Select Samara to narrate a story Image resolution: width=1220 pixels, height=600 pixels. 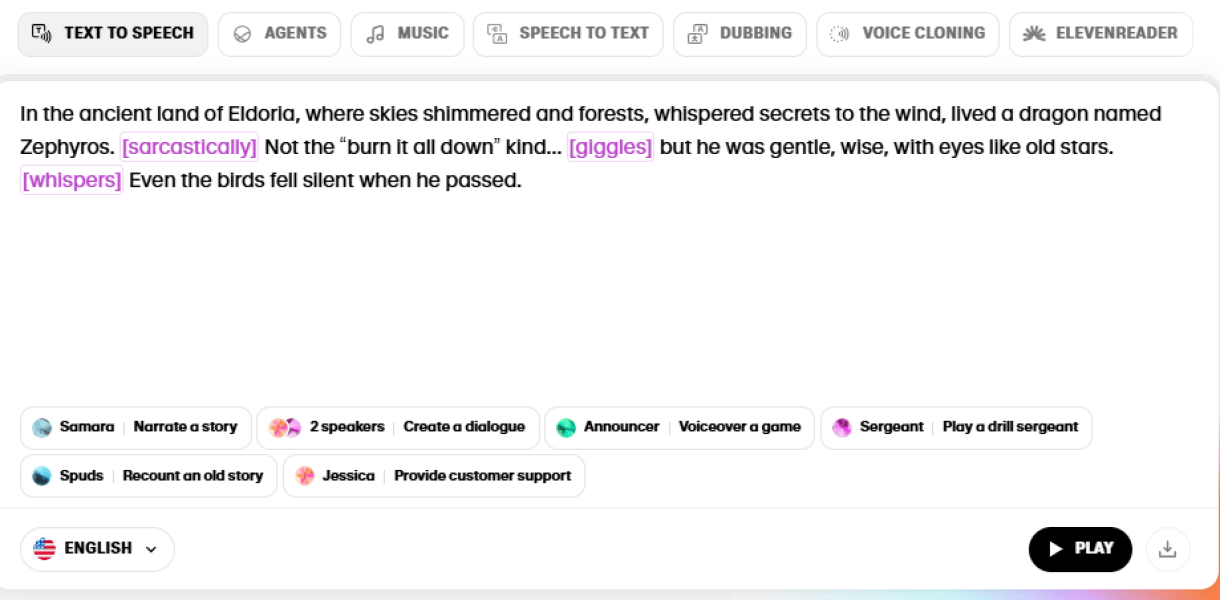(x=135, y=427)
